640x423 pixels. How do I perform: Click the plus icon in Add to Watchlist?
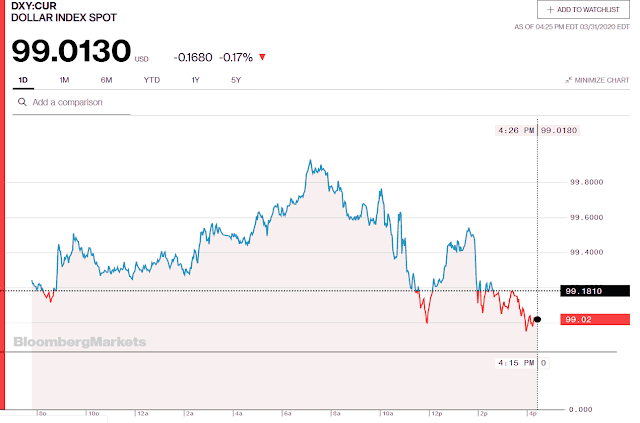tap(550, 9)
